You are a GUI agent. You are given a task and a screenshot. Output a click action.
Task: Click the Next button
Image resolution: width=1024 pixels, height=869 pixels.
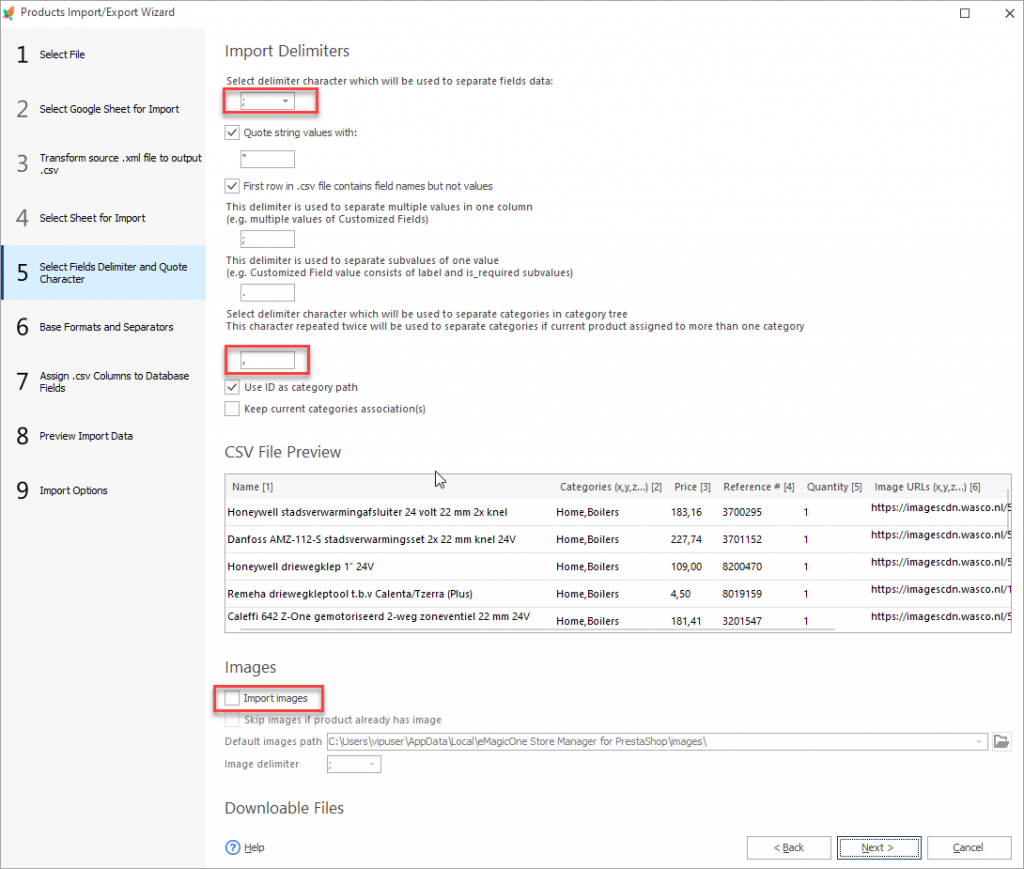(x=878, y=847)
